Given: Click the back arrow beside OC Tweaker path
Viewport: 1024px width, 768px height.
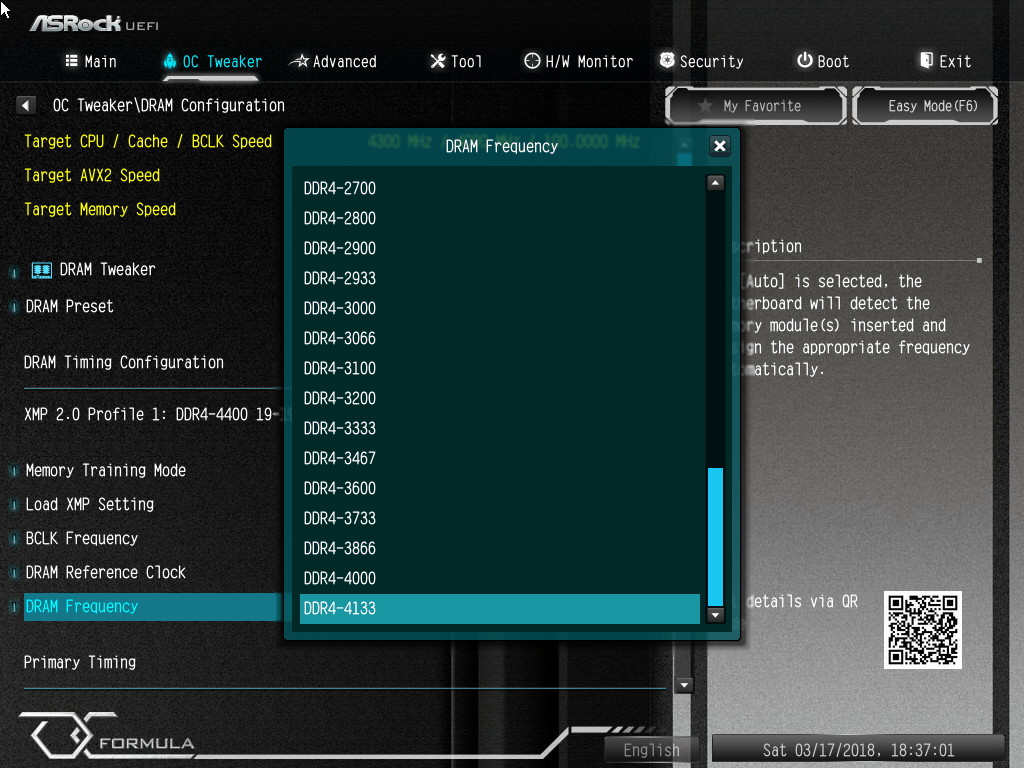Looking at the screenshot, I should (27, 105).
